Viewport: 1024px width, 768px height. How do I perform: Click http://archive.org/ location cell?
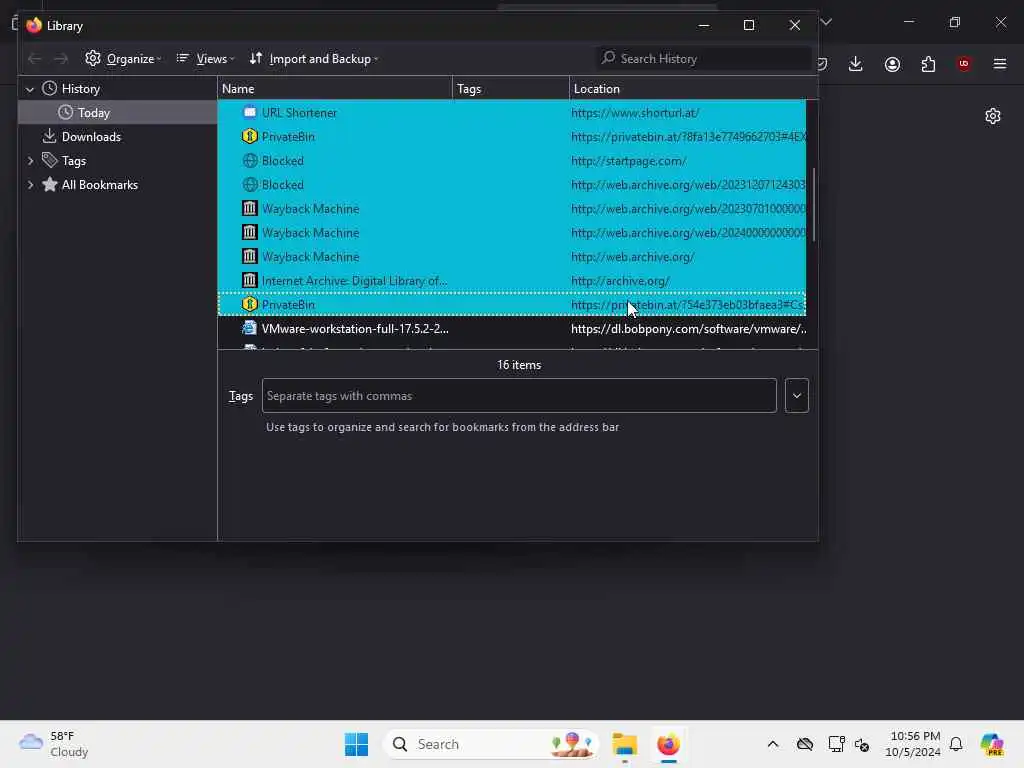(620, 281)
